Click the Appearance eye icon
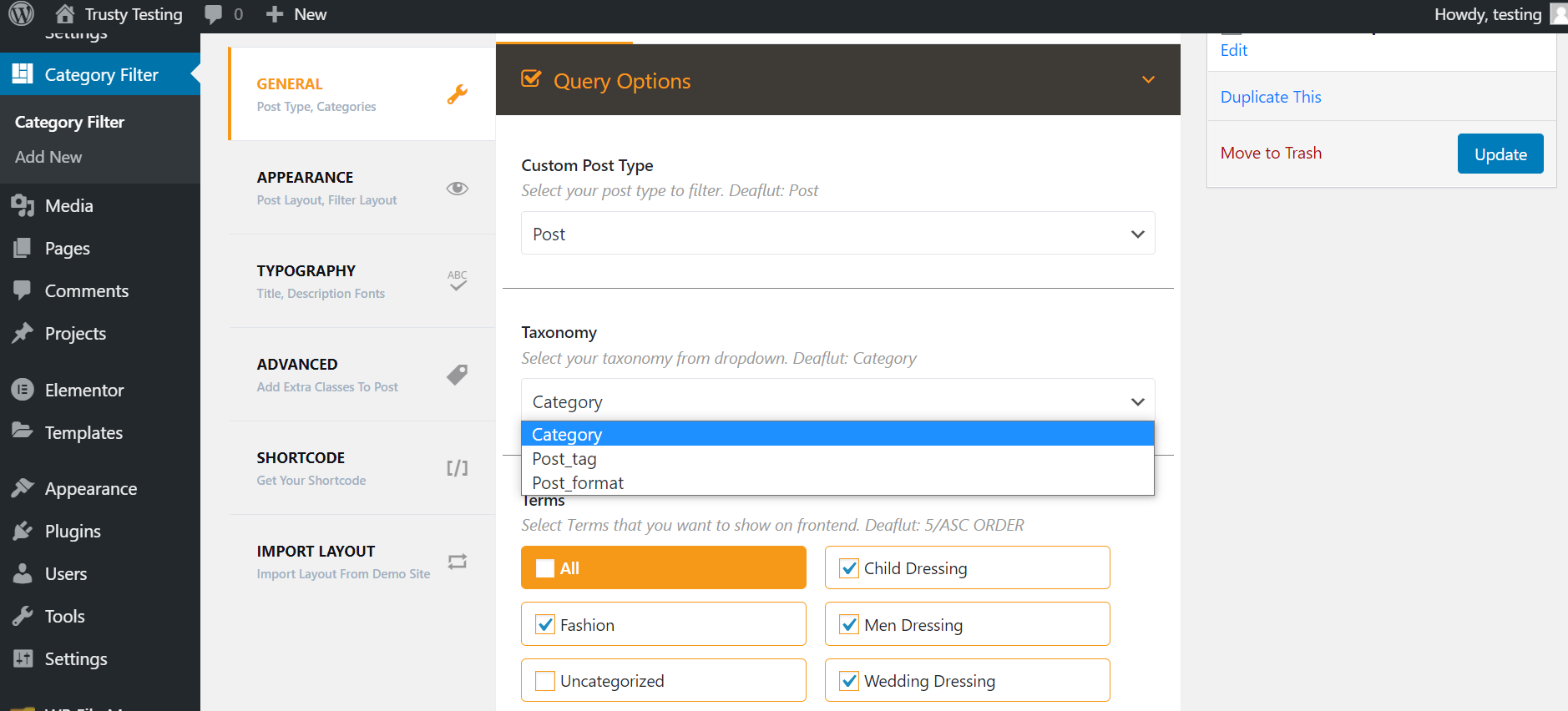 457,189
